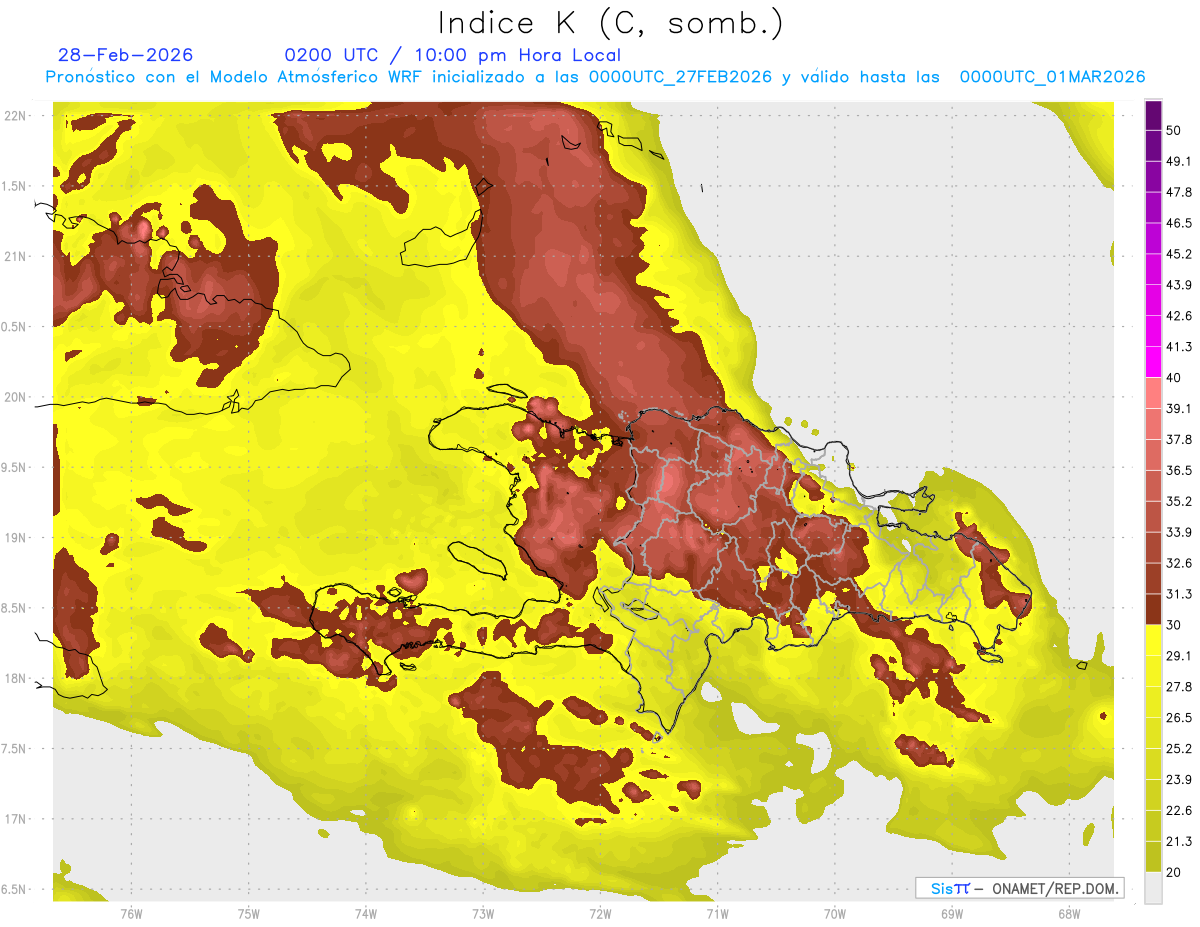Image resolution: width=1200 pixels, height=927 pixels.
Task: Click the "22N" latitude label
Action: (15, 116)
